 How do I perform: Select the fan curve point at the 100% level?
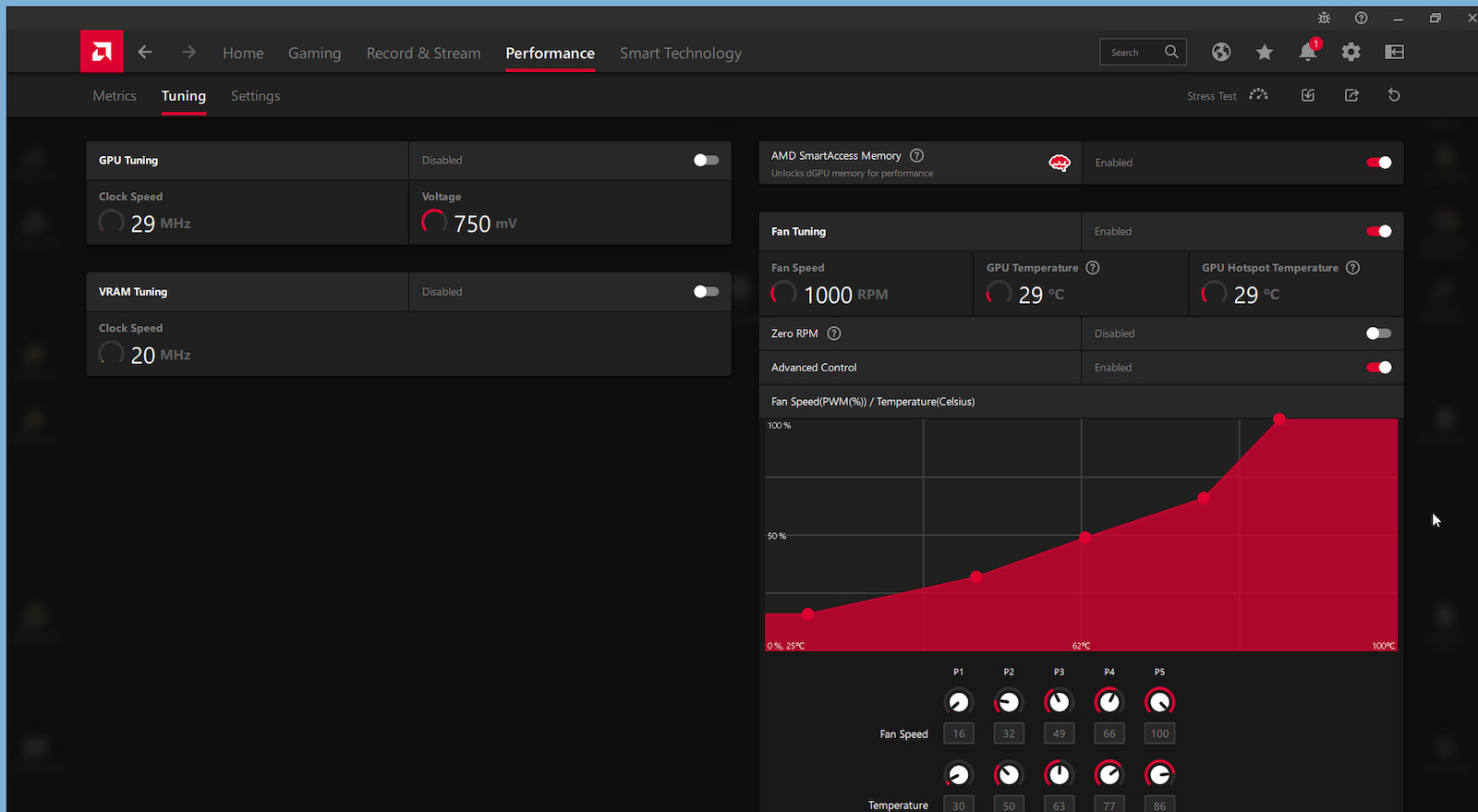1279,419
